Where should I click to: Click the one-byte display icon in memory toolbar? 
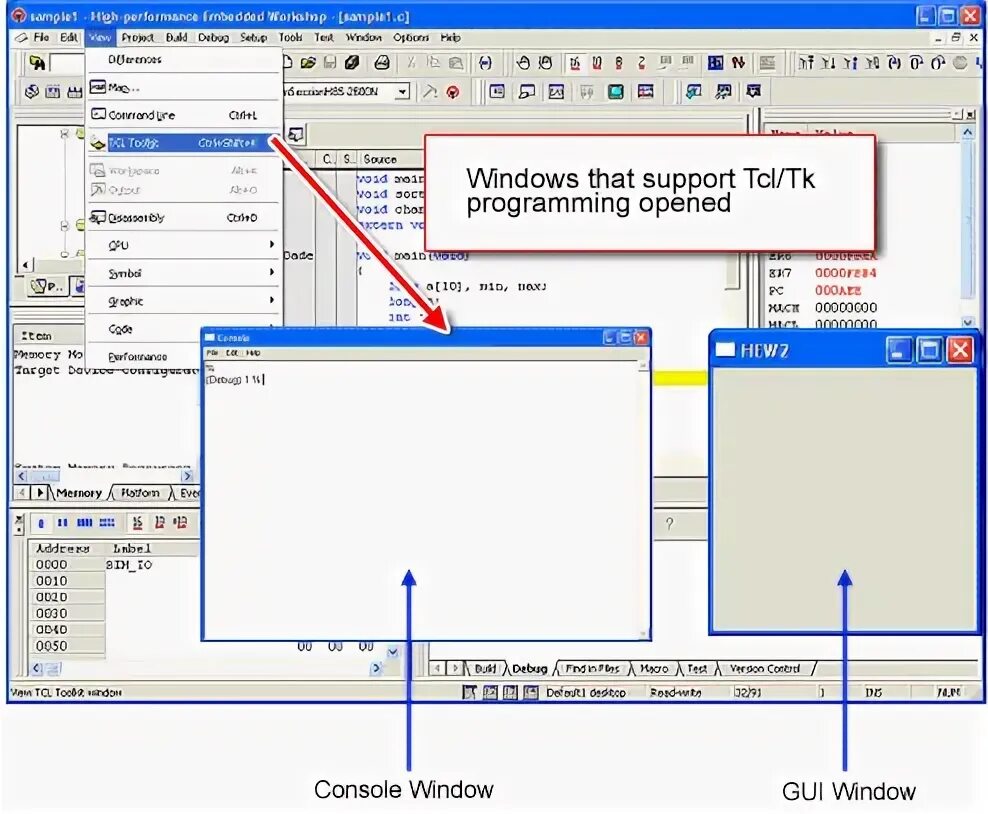pos(42,523)
